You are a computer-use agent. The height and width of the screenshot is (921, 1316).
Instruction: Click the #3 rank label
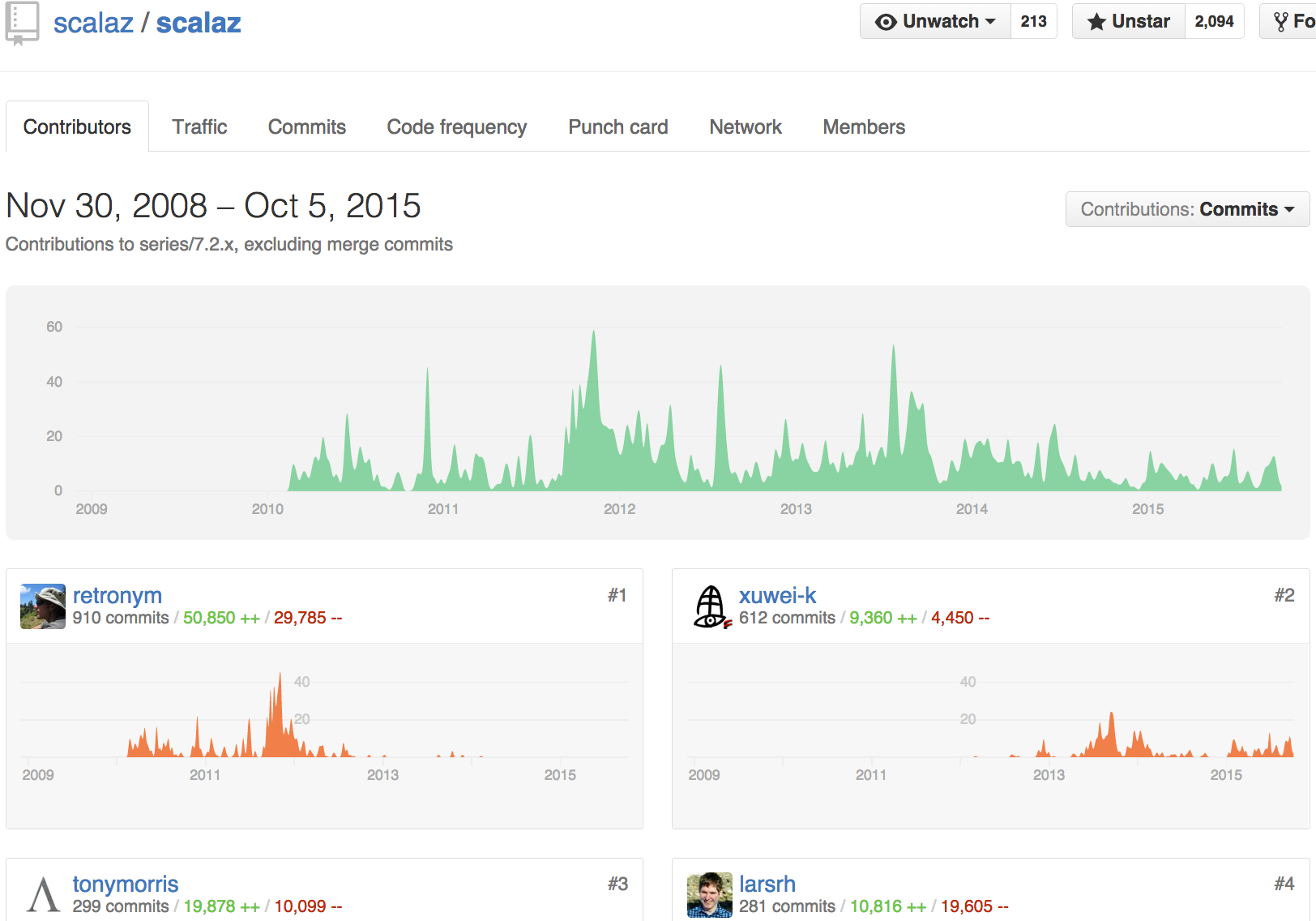pyautogui.click(x=618, y=884)
